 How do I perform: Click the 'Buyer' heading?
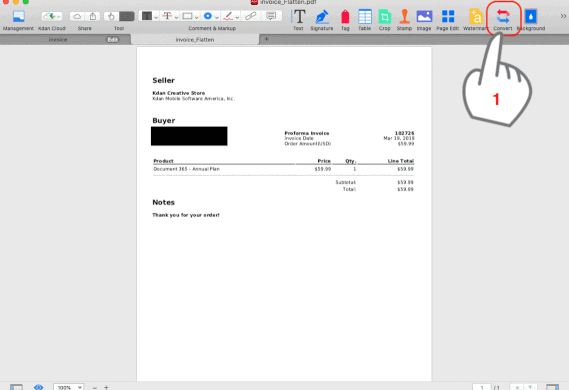pyautogui.click(x=164, y=120)
